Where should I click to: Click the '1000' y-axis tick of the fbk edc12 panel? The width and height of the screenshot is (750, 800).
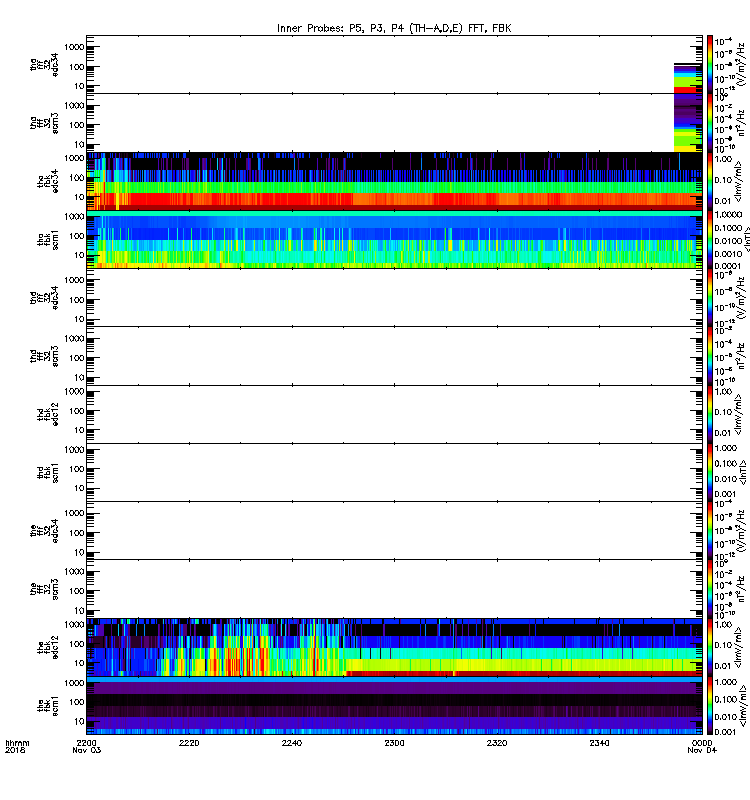click(x=74, y=624)
